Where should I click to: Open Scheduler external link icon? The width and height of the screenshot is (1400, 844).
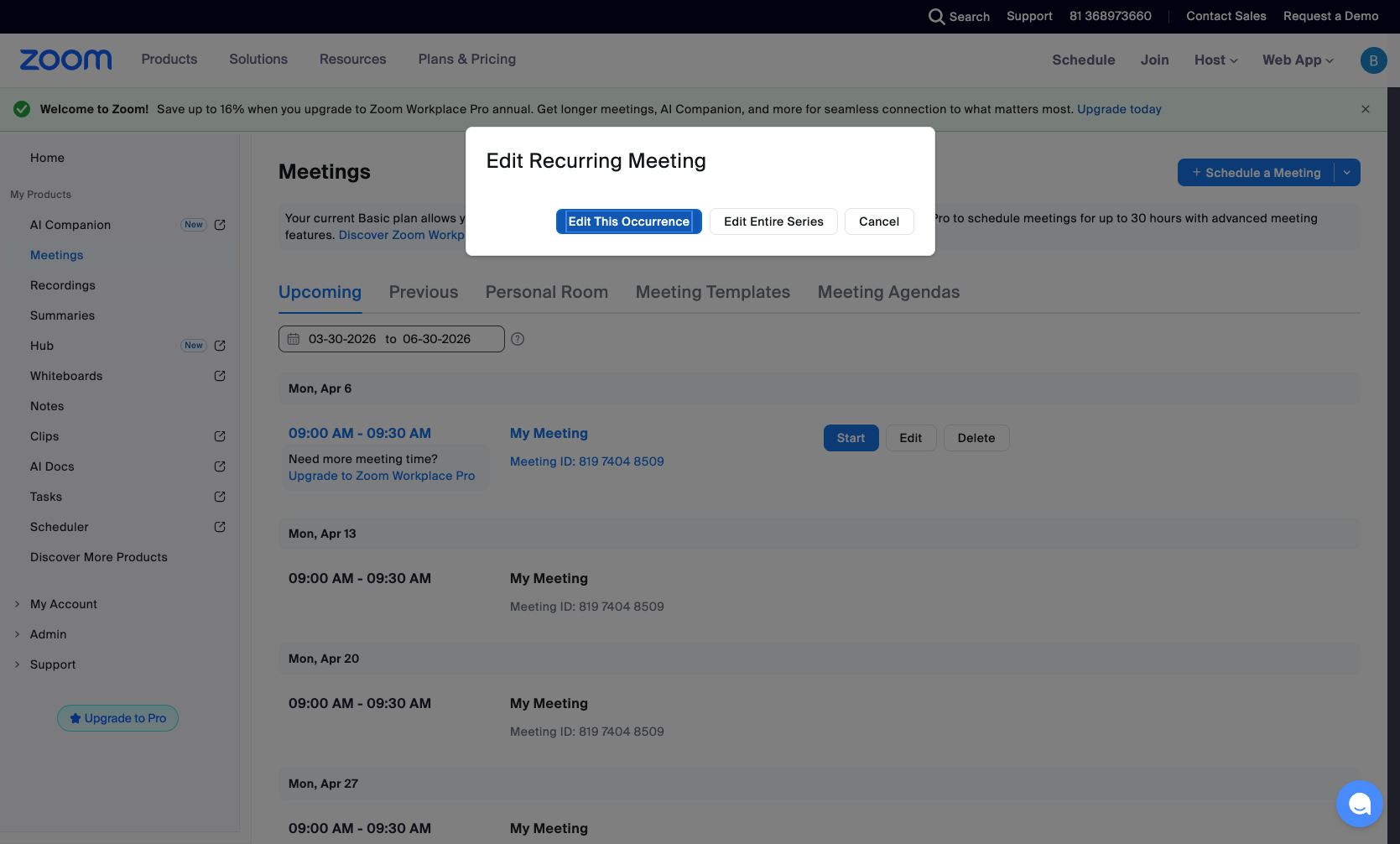(x=220, y=527)
